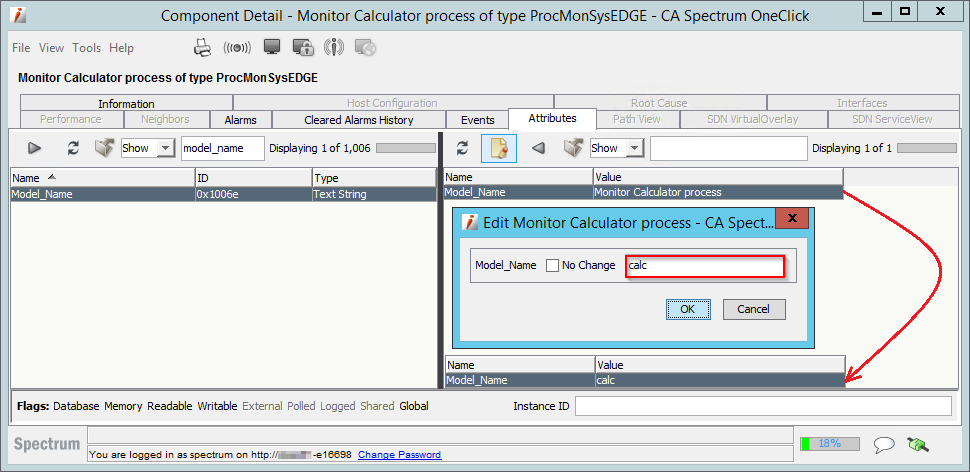
Task: Select the Attributes tab
Action: pyautogui.click(x=552, y=118)
